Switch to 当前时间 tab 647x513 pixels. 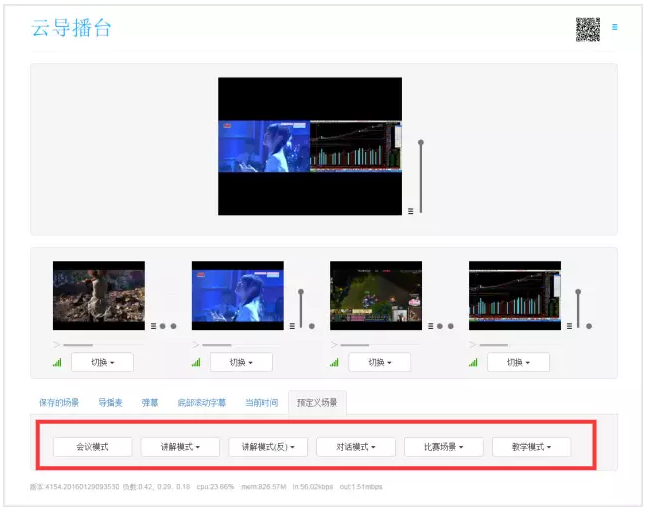[x=262, y=402]
